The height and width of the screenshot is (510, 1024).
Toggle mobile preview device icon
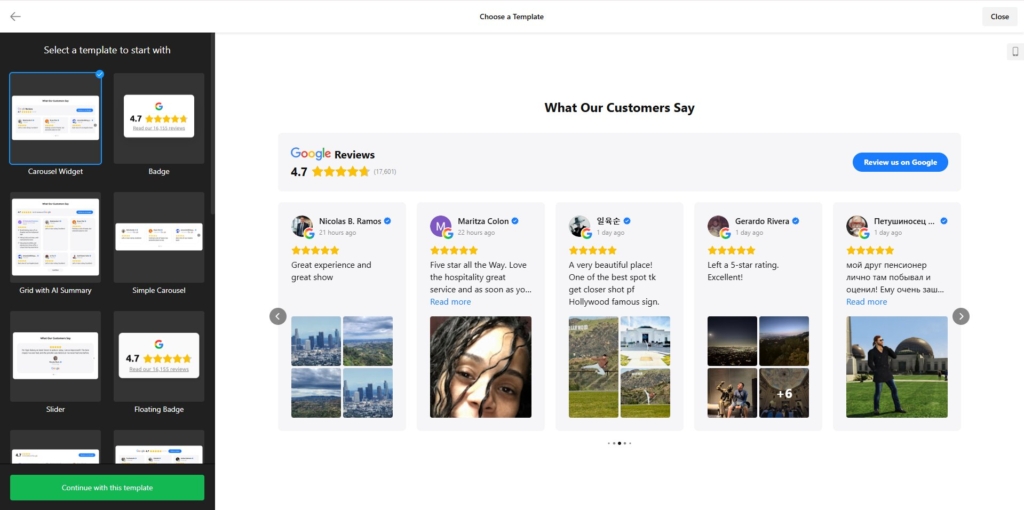[x=1015, y=52]
